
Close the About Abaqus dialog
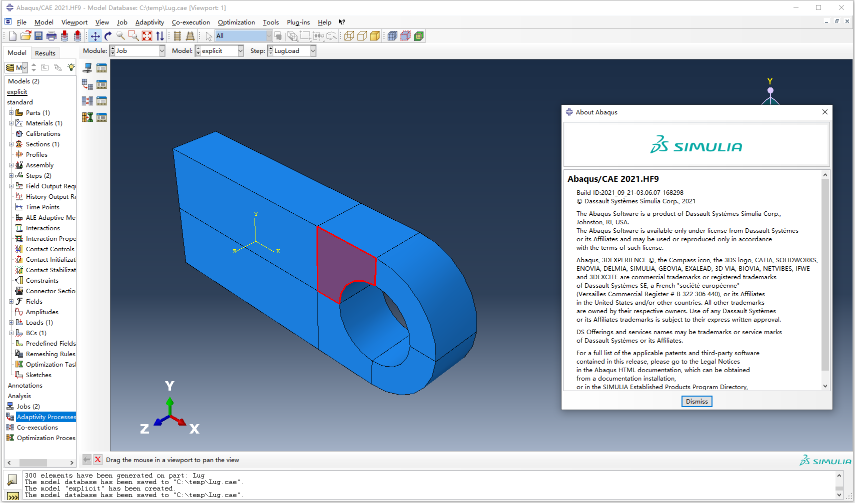[x=824, y=112]
